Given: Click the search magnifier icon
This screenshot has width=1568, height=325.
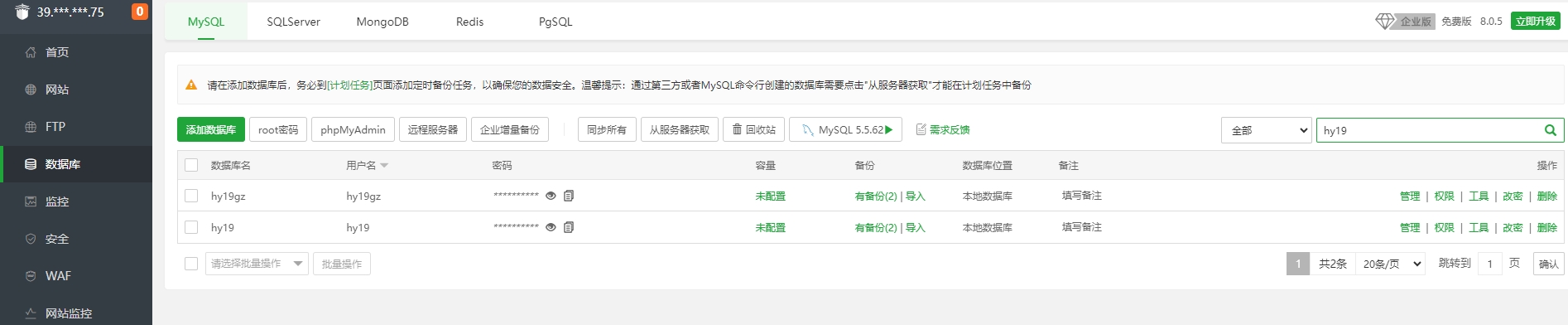Looking at the screenshot, I should [1550, 130].
